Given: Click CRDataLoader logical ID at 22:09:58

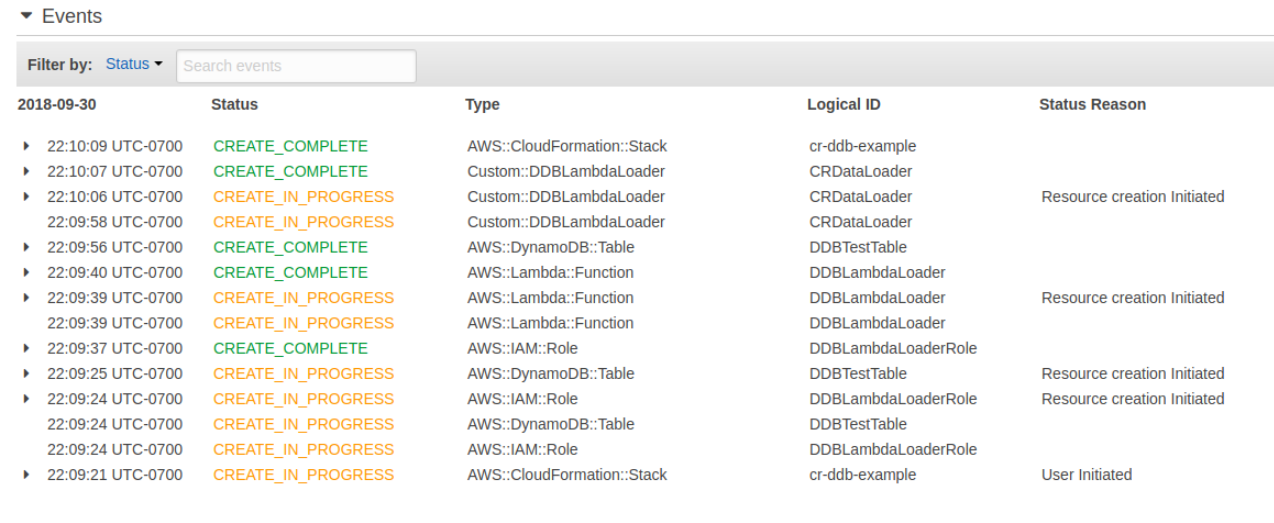Looking at the screenshot, I should tap(860, 222).
